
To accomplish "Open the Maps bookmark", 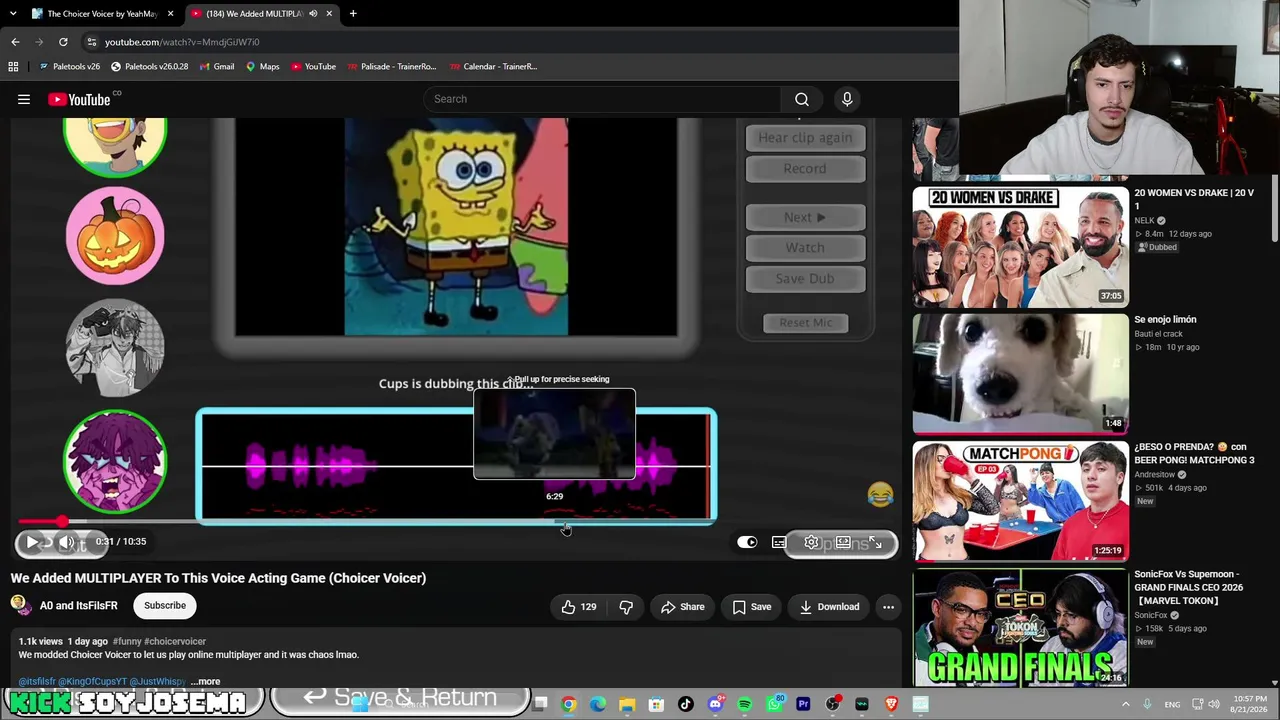I will pos(262,67).
